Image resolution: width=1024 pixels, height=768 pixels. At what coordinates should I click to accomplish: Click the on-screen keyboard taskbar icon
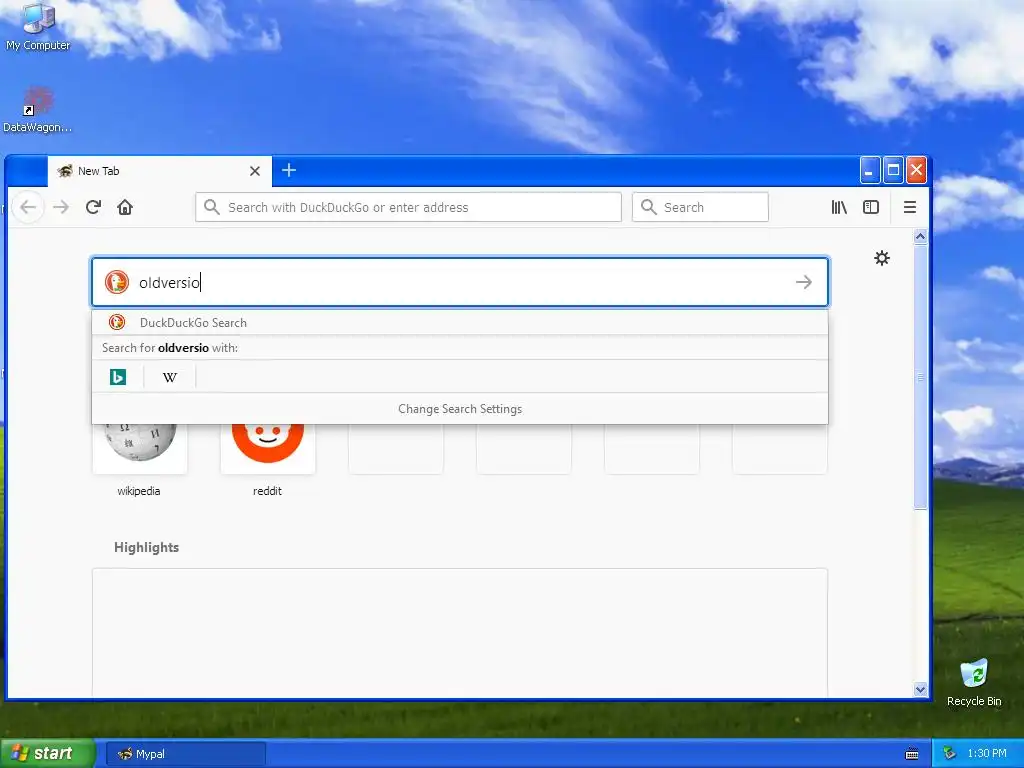click(912, 754)
